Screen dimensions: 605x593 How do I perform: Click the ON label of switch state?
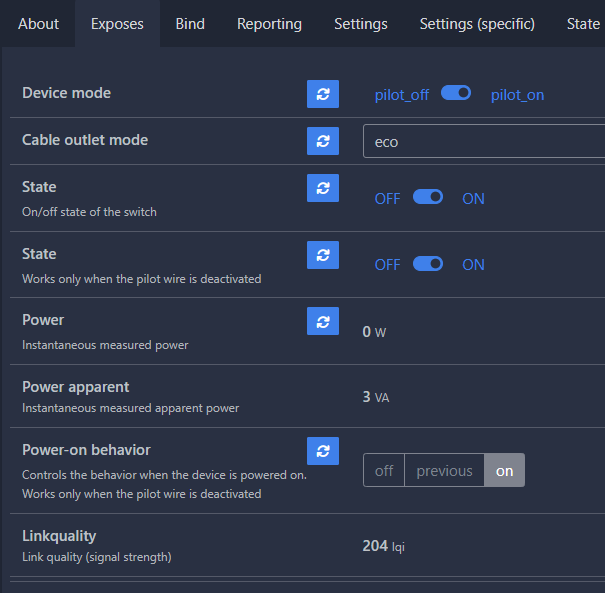(473, 199)
